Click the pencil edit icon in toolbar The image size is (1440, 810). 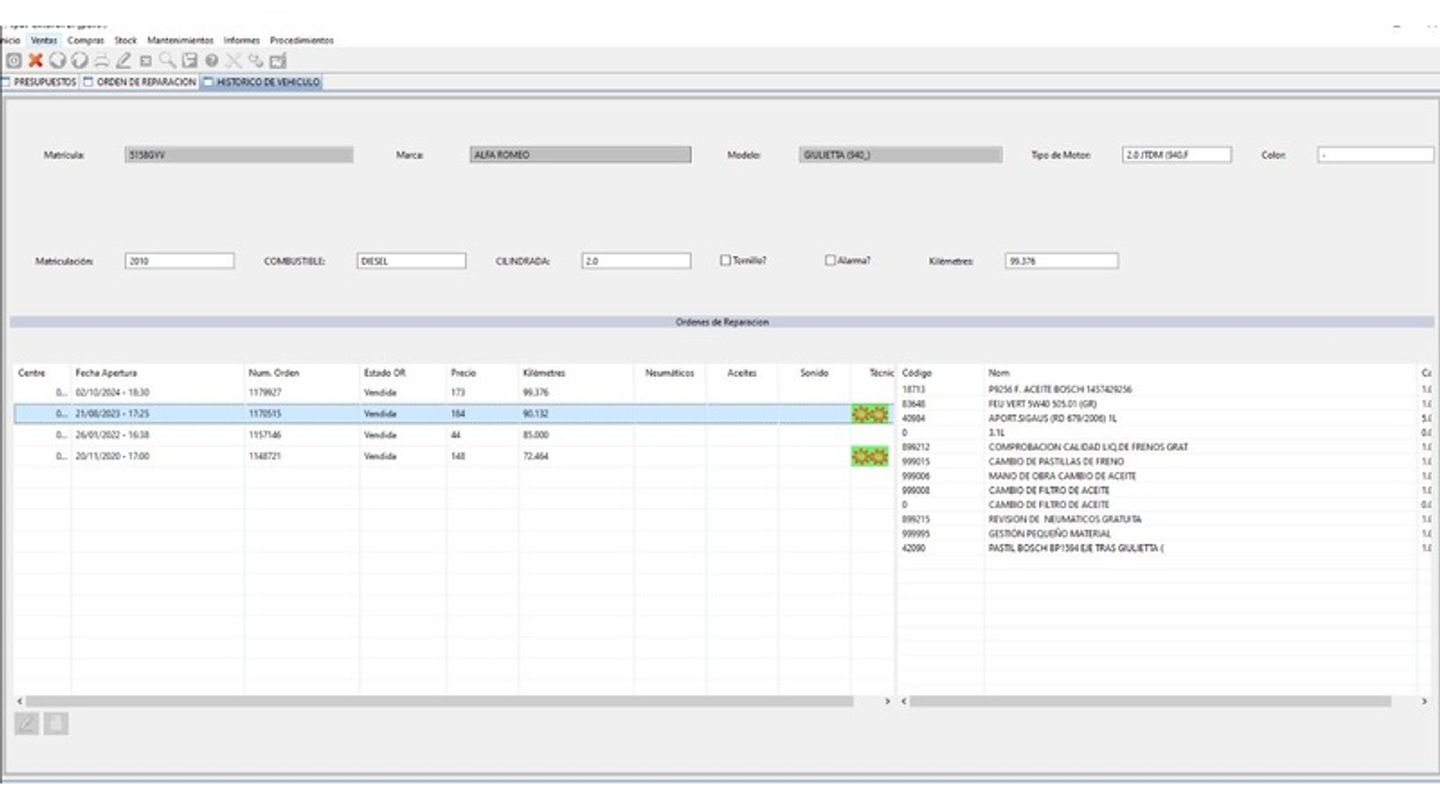tap(123, 61)
